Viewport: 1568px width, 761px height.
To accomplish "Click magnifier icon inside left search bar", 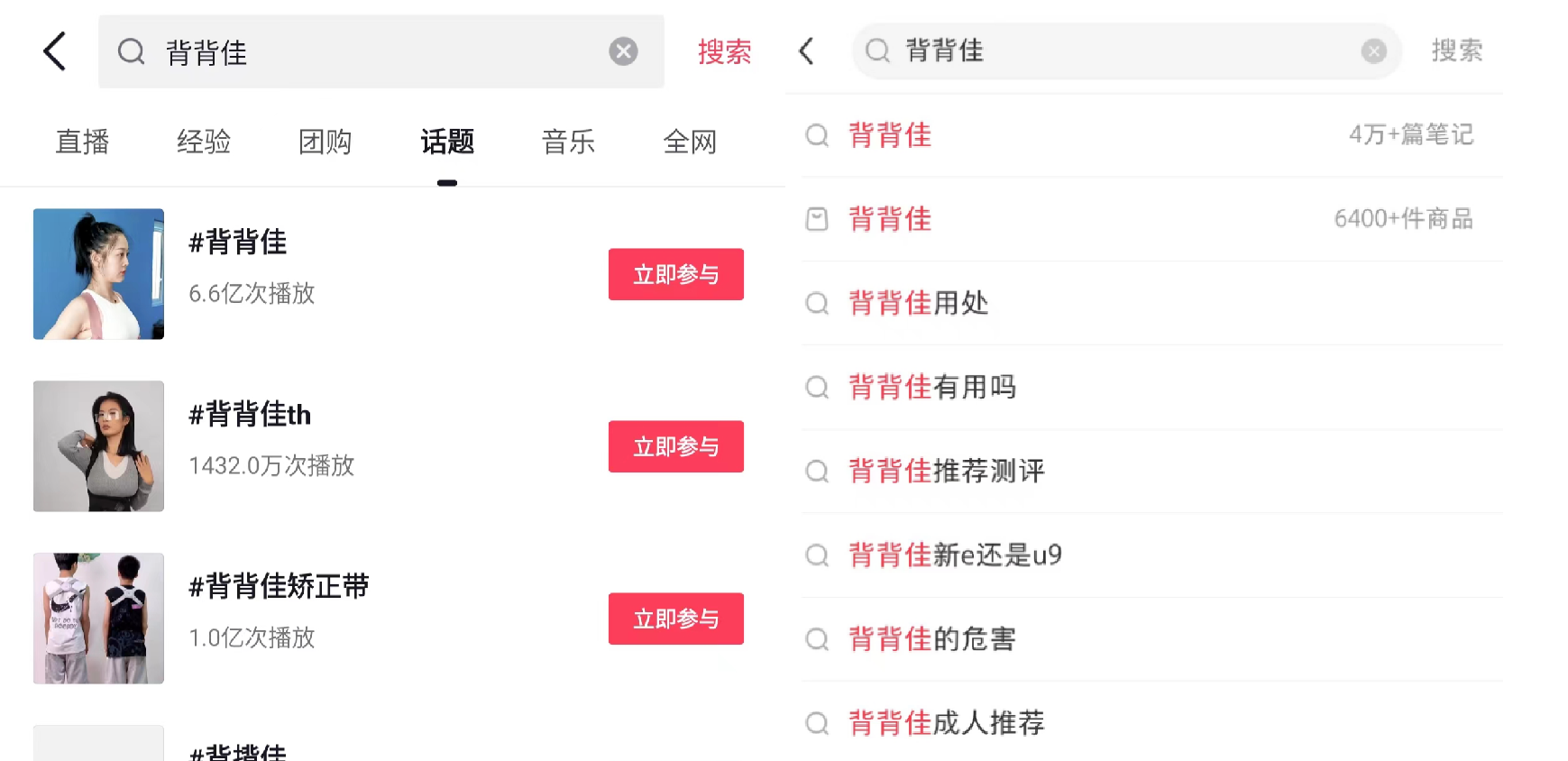I will coord(132,51).
